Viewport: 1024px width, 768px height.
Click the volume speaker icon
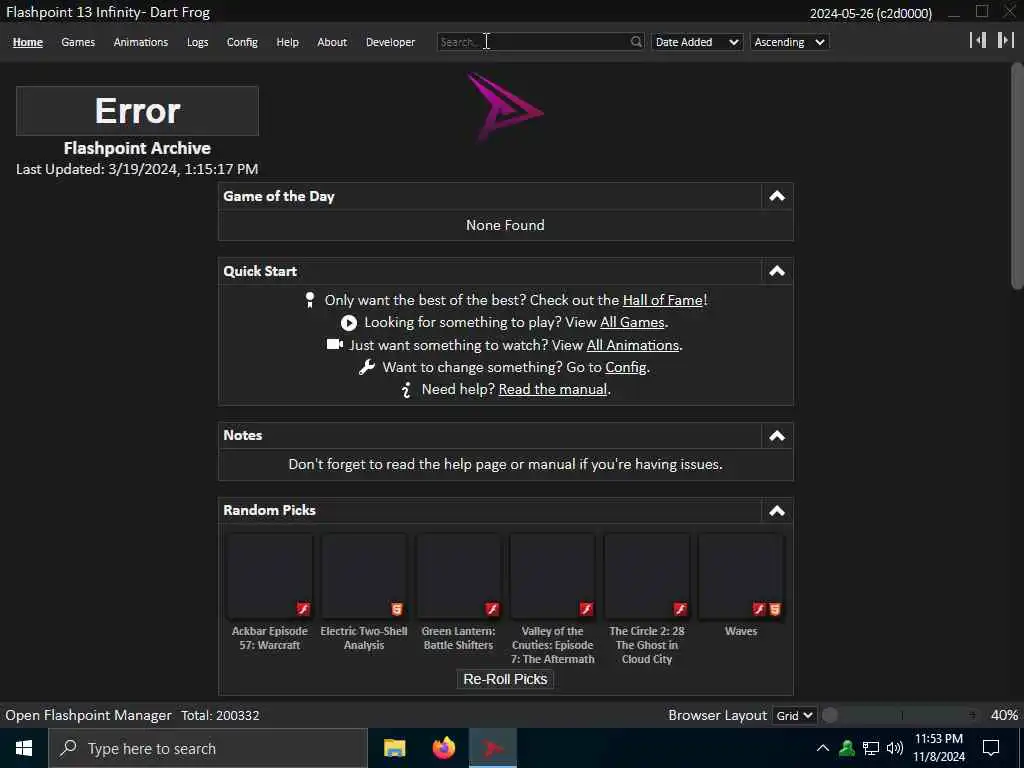(895, 748)
